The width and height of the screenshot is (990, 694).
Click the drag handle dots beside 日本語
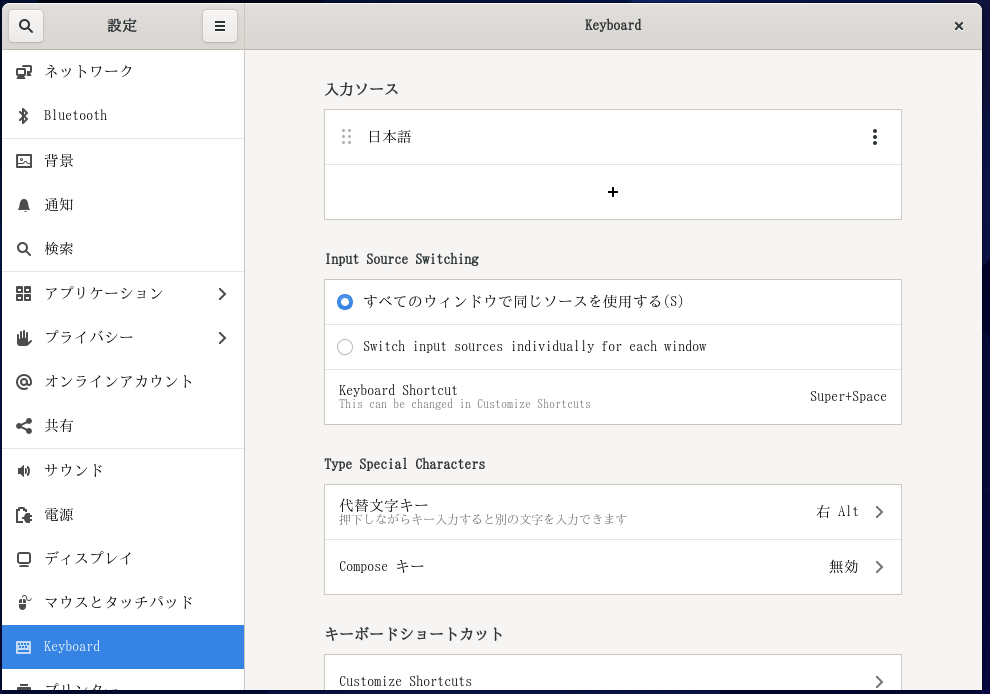[x=346, y=137]
